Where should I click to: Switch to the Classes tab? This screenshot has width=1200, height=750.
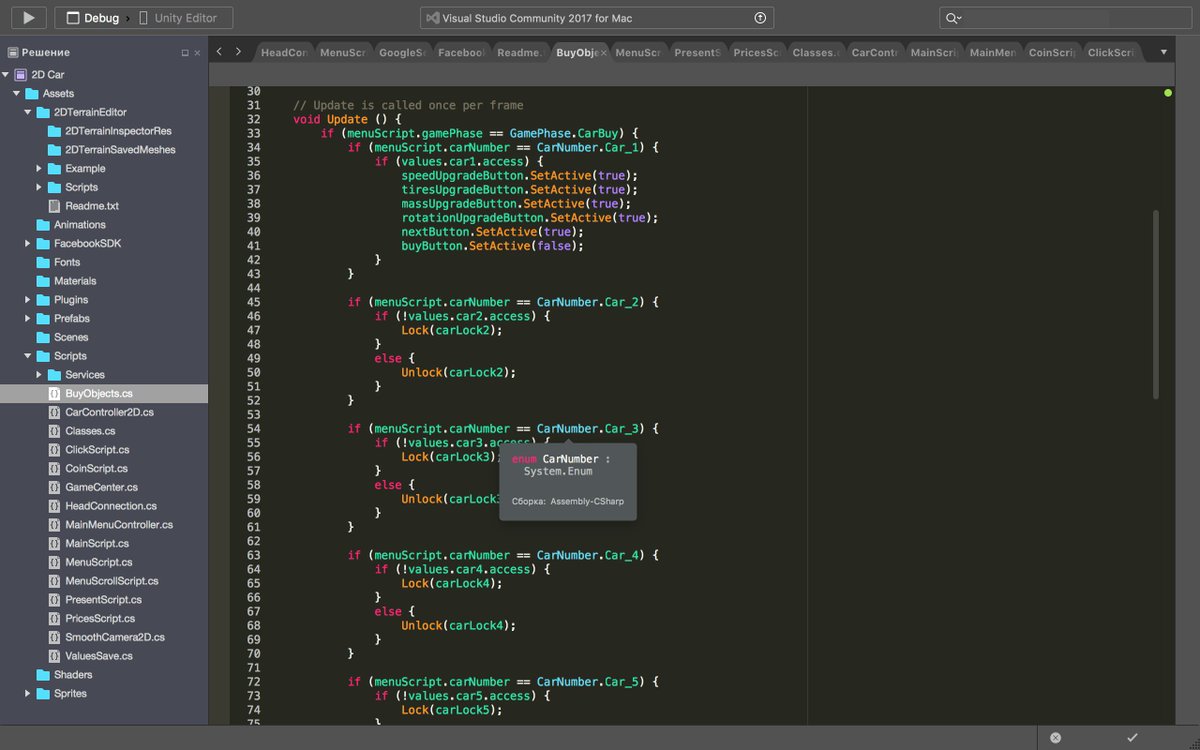(815, 50)
